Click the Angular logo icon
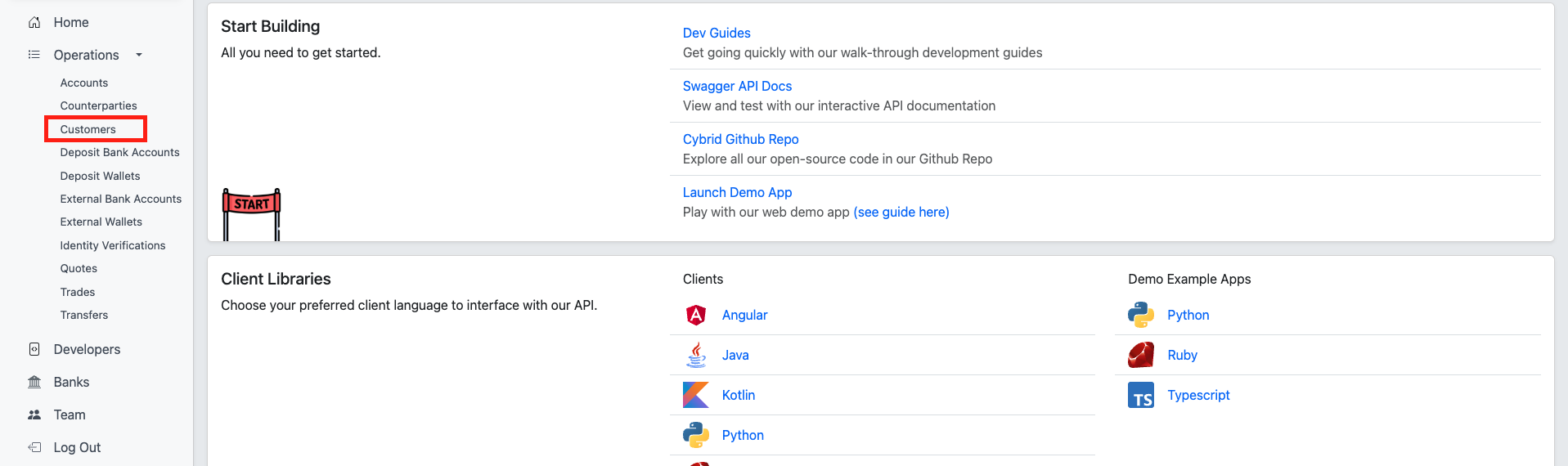This screenshot has width=1568, height=466. [x=696, y=315]
